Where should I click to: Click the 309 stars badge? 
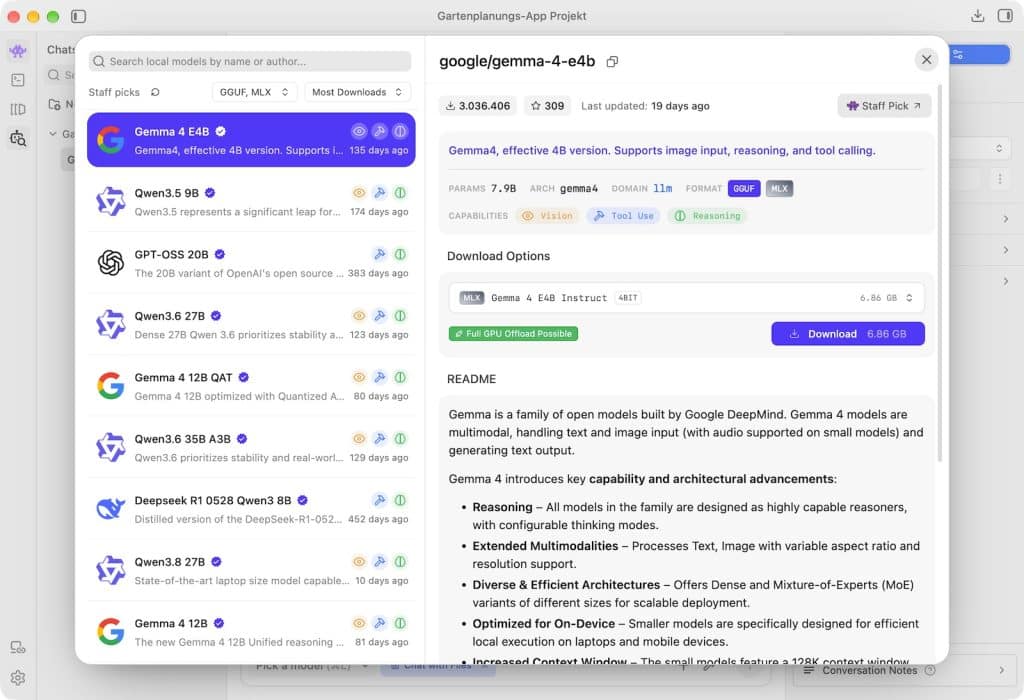(547, 106)
